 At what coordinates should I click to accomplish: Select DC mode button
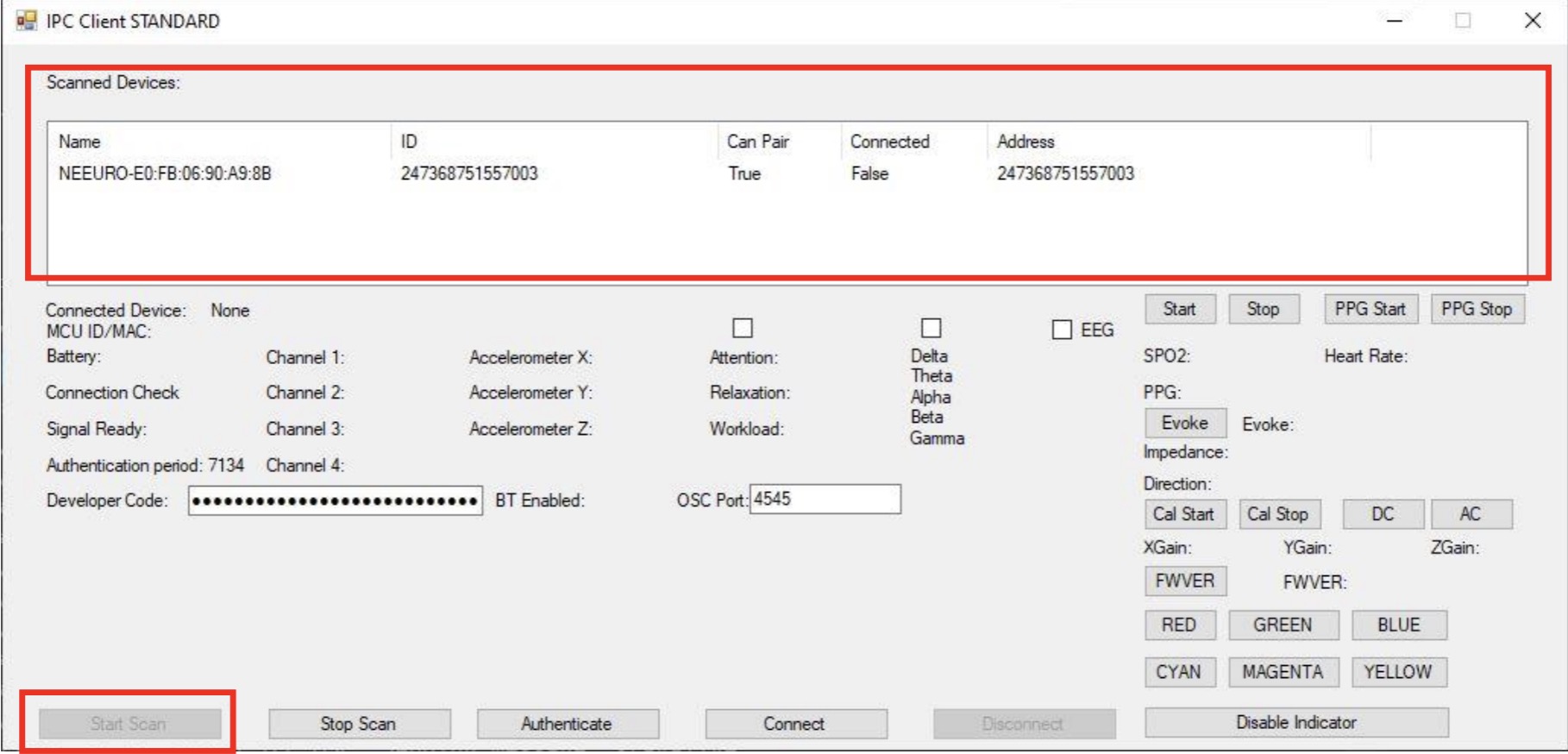click(1383, 514)
